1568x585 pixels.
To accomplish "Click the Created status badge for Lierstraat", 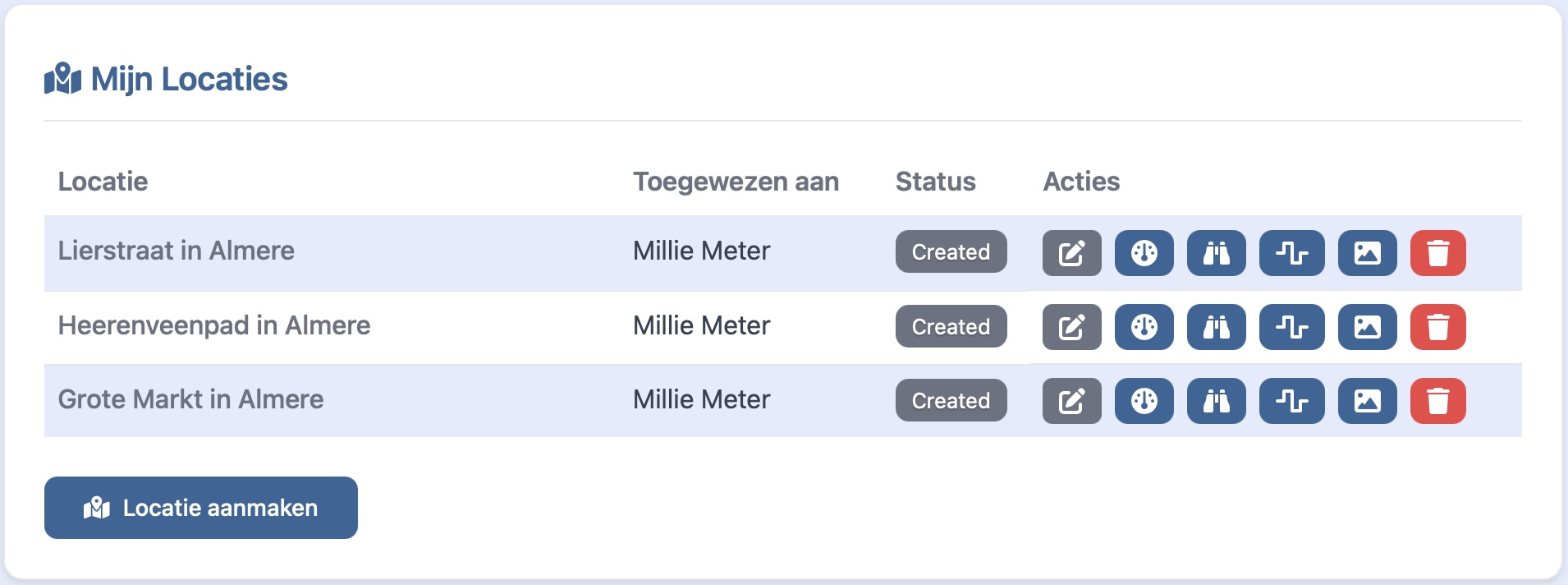I will click(x=951, y=252).
